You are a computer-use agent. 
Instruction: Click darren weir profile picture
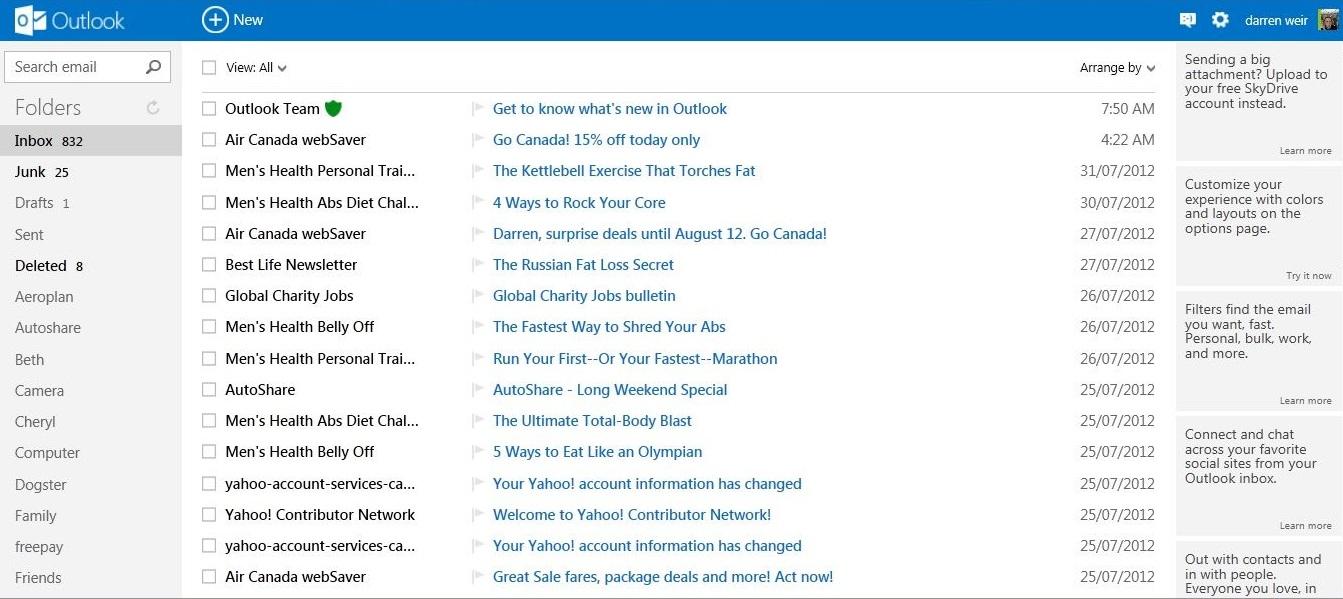[1328, 20]
